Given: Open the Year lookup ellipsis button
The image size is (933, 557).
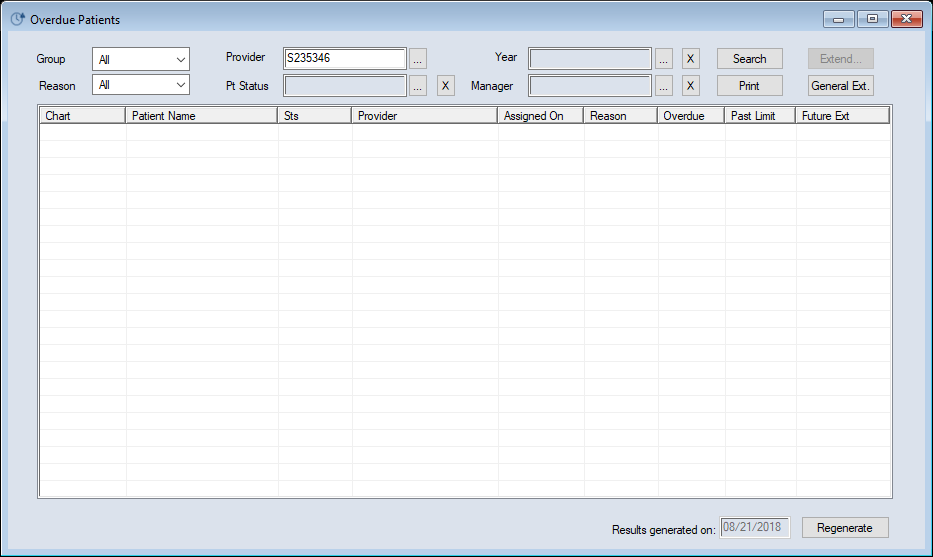Looking at the screenshot, I should 664,59.
